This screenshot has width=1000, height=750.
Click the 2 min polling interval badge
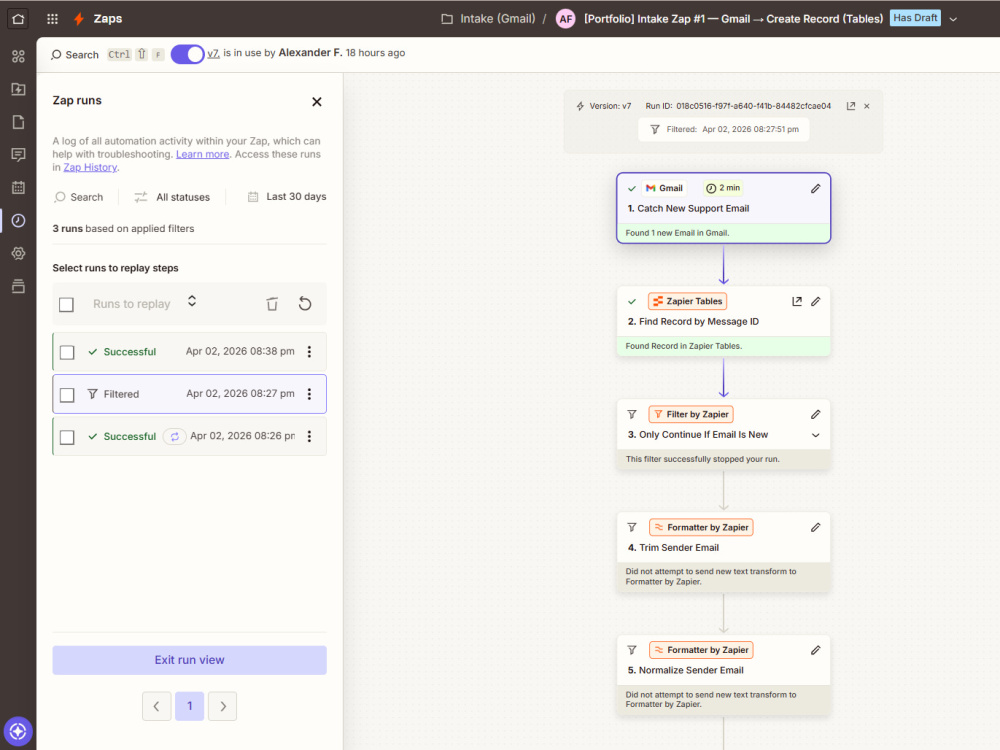pyautogui.click(x=723, y=188)
